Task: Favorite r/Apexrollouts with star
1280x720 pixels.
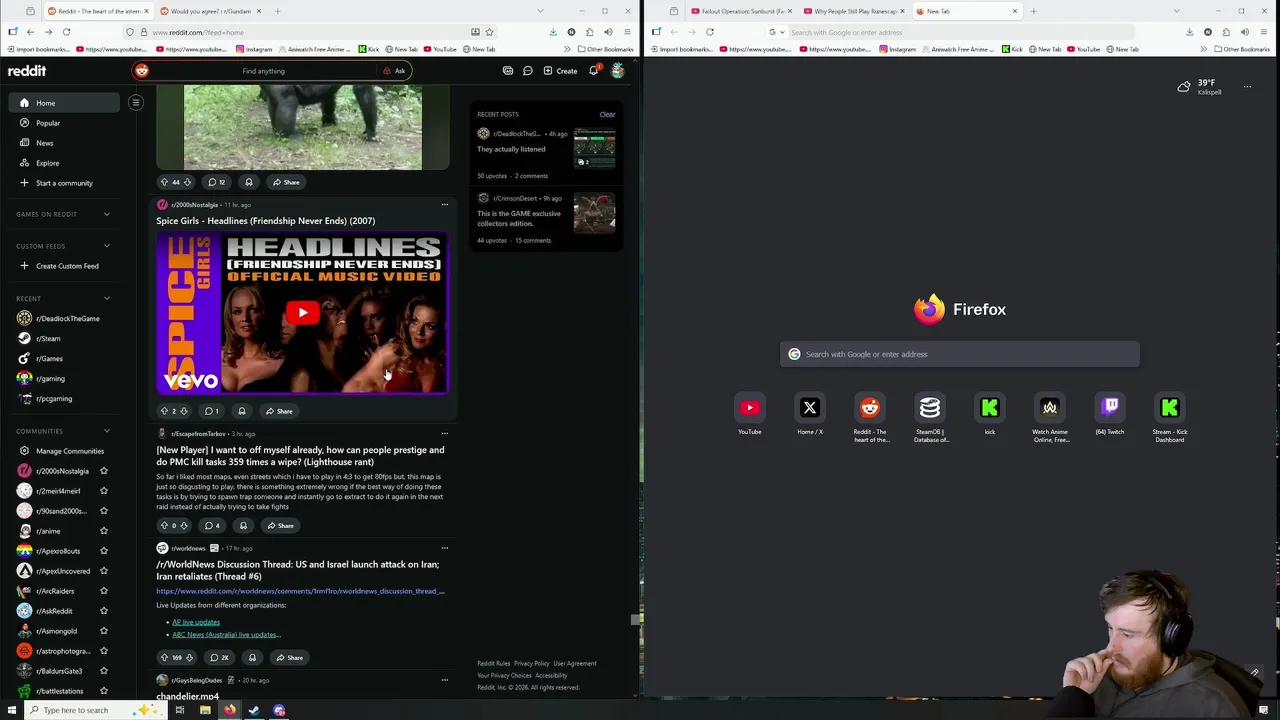Action: tap(104, 551)
